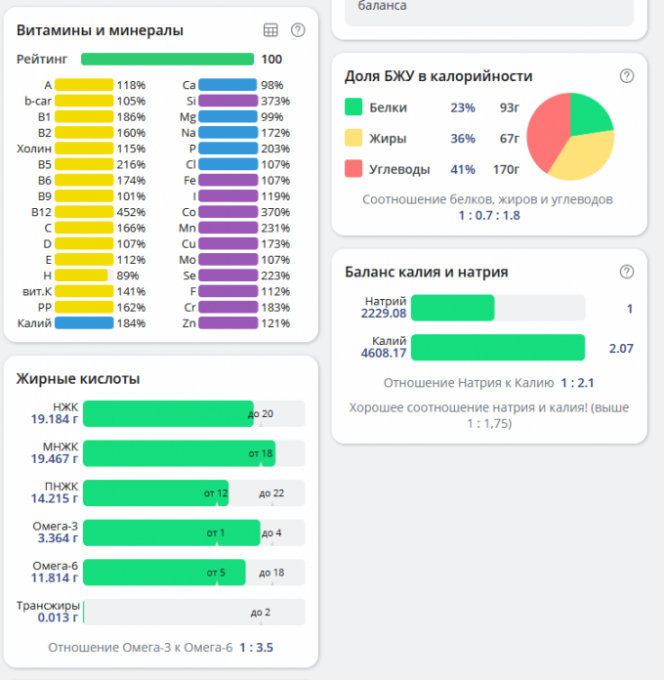The image size is (664, 680).
Task: Click the НЖК saturated fat bar
Action: pos(167,413)
